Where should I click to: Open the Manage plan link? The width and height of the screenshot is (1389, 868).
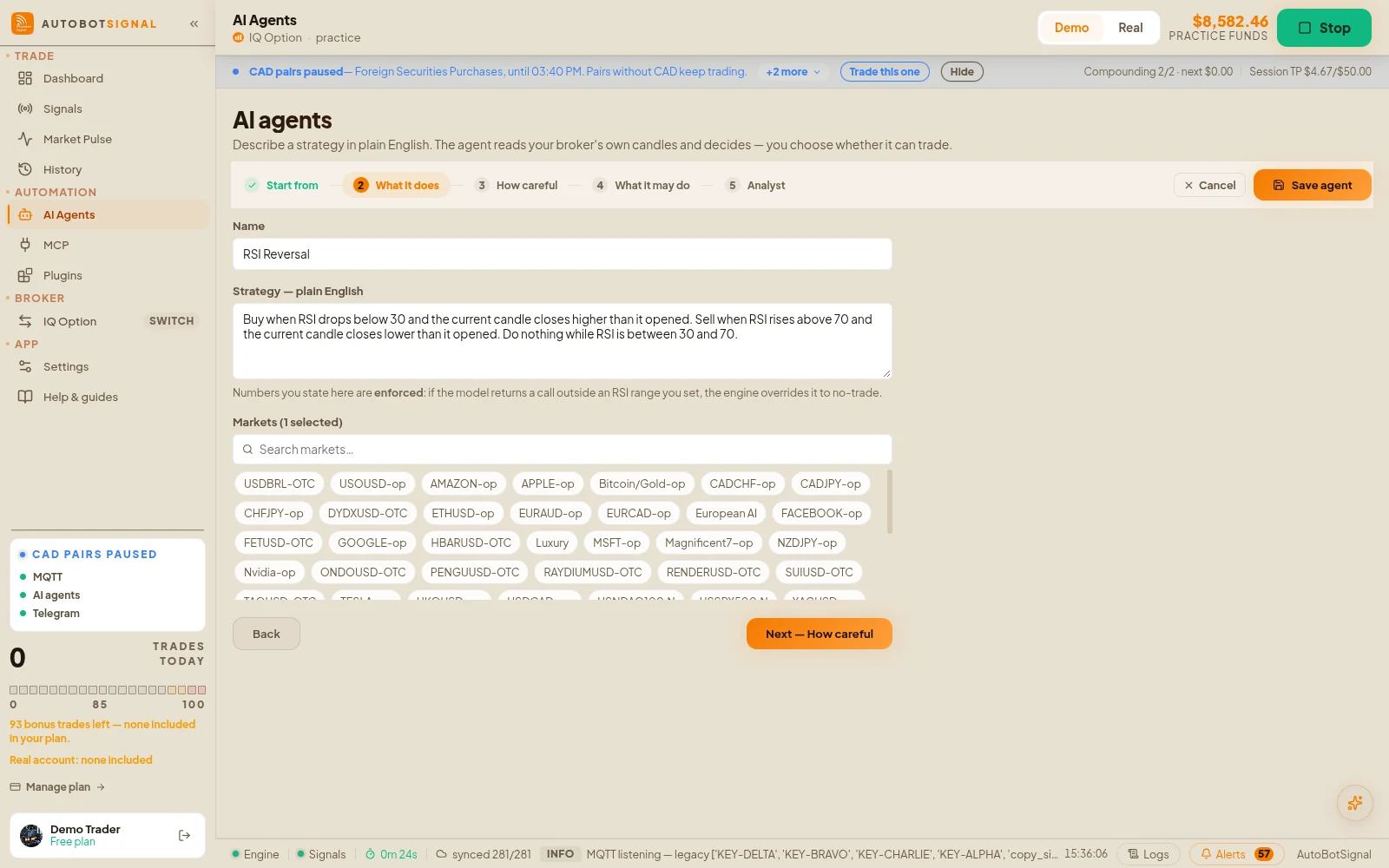point(57,787)
